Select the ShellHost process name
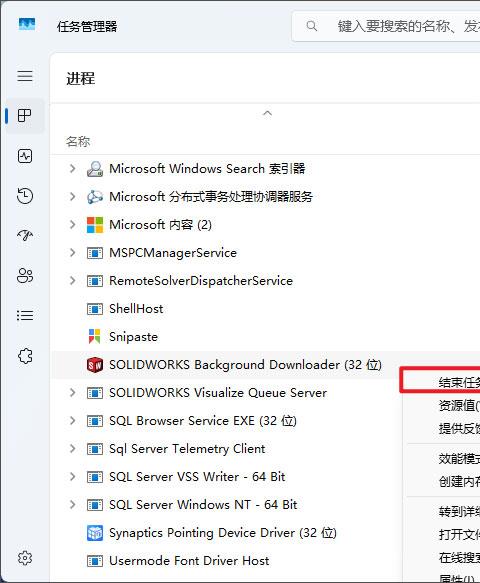This screenshot has height=583, width=480. (136, 309)
